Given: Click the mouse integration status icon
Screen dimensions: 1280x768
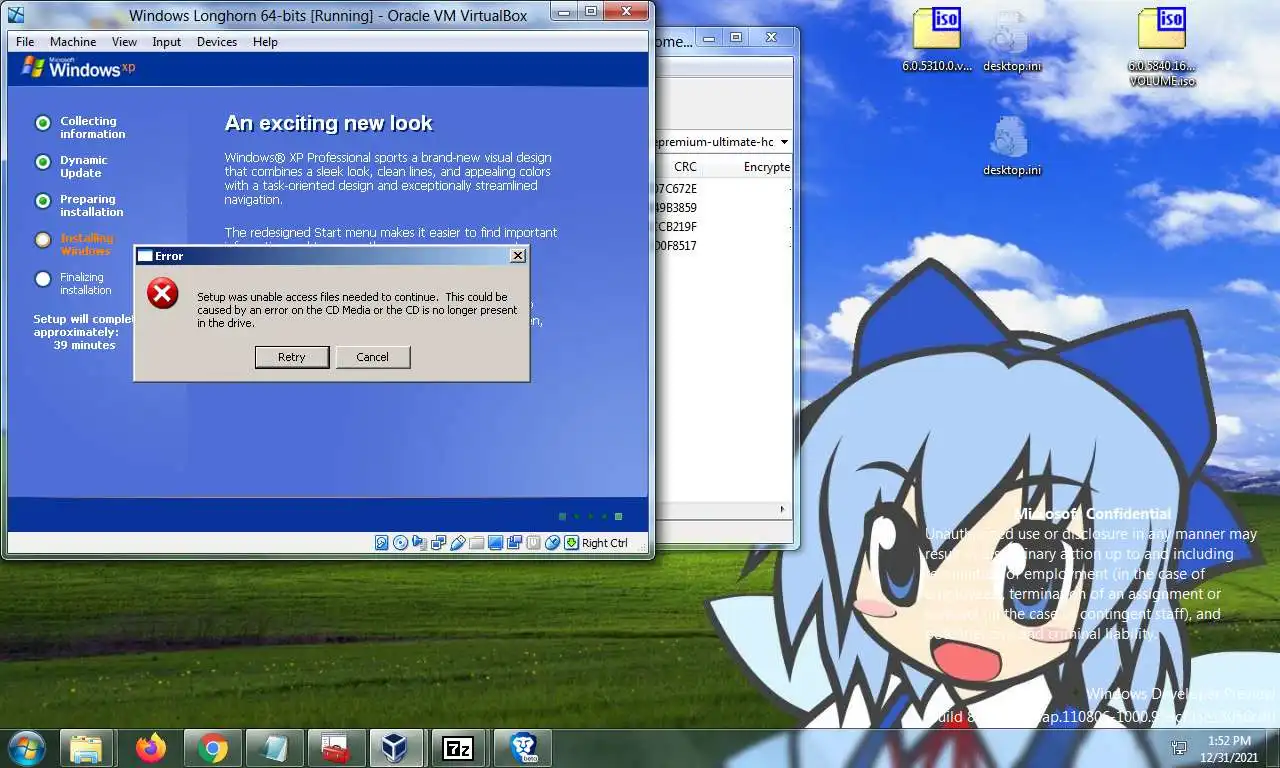Looking at the screenshot, I should click(553, 543).
